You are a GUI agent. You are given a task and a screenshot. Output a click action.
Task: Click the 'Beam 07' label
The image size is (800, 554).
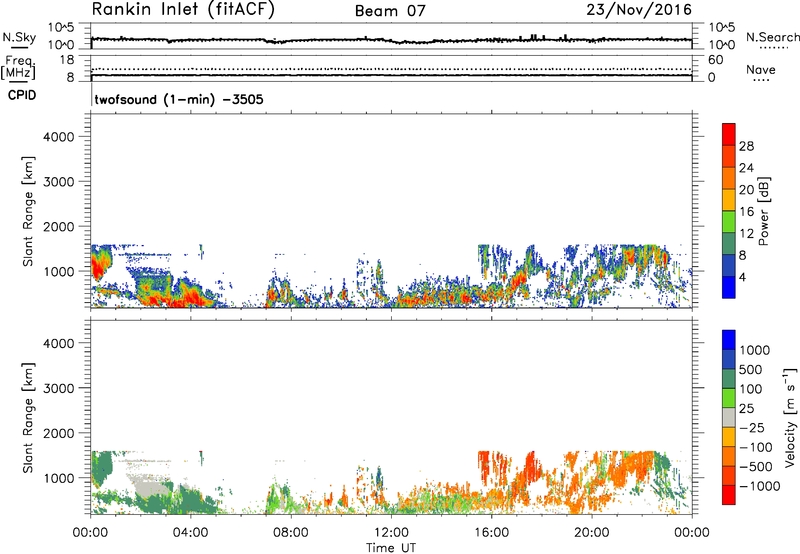390,11
